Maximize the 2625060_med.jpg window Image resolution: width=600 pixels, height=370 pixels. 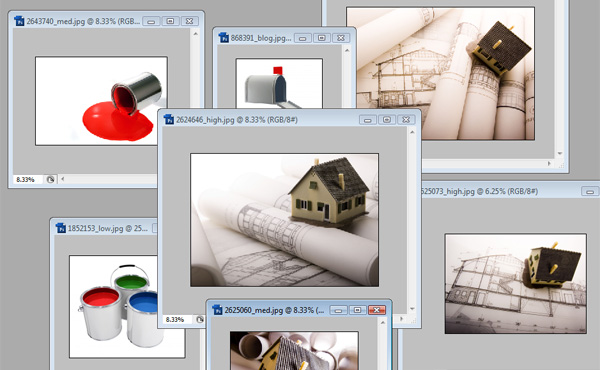point(357,310)
